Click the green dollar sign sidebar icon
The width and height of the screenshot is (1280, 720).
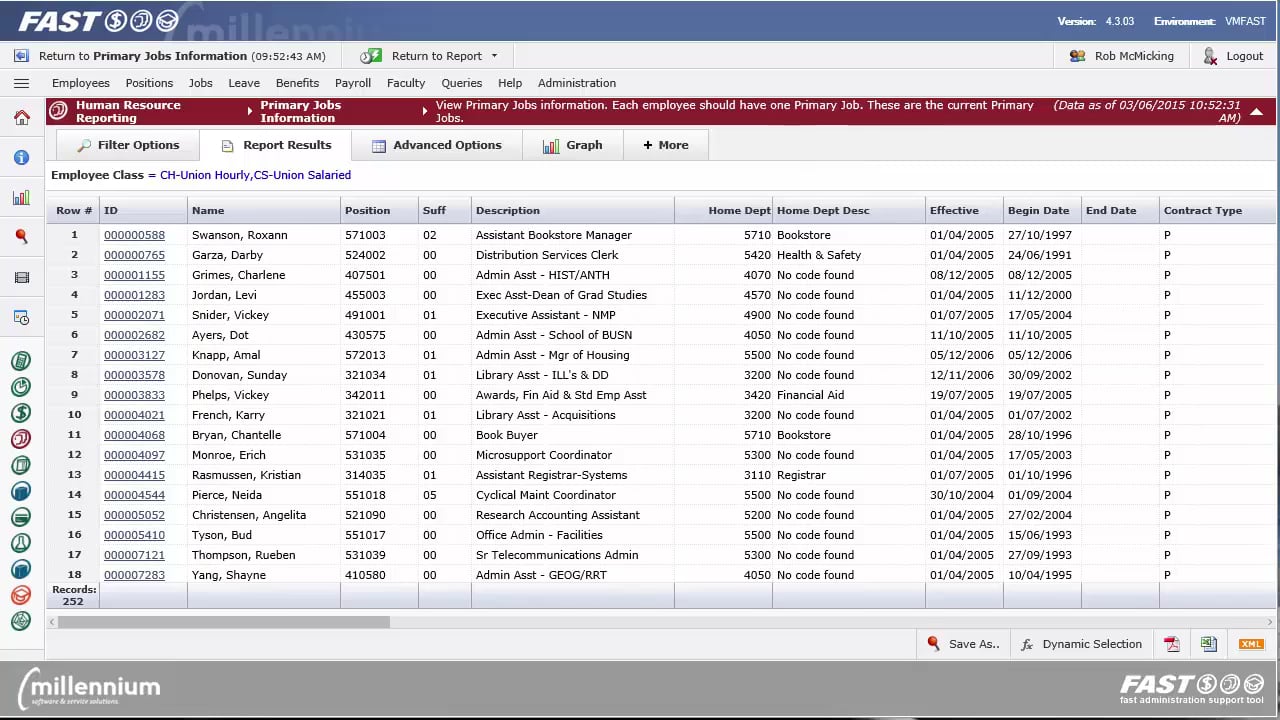pyautogui.click(x=21, y=413)
